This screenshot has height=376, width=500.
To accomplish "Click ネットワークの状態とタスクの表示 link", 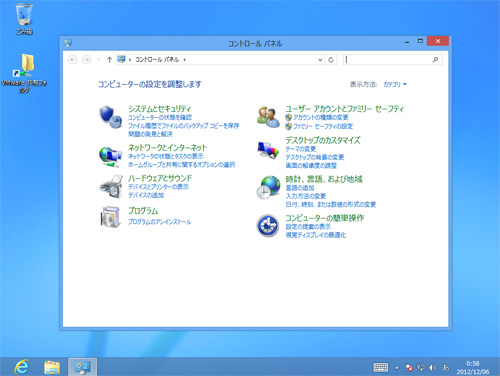I will tap(166, 156).
